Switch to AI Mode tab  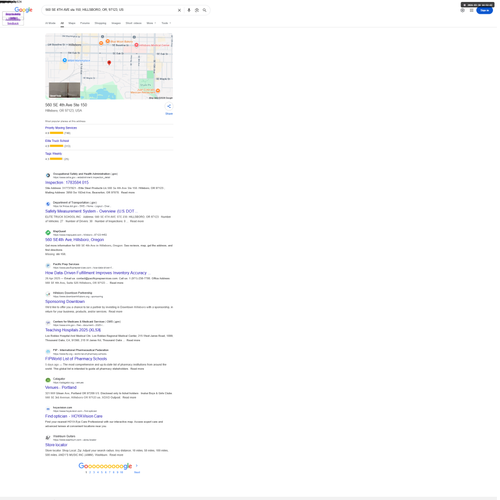click(x=50, y=23)
